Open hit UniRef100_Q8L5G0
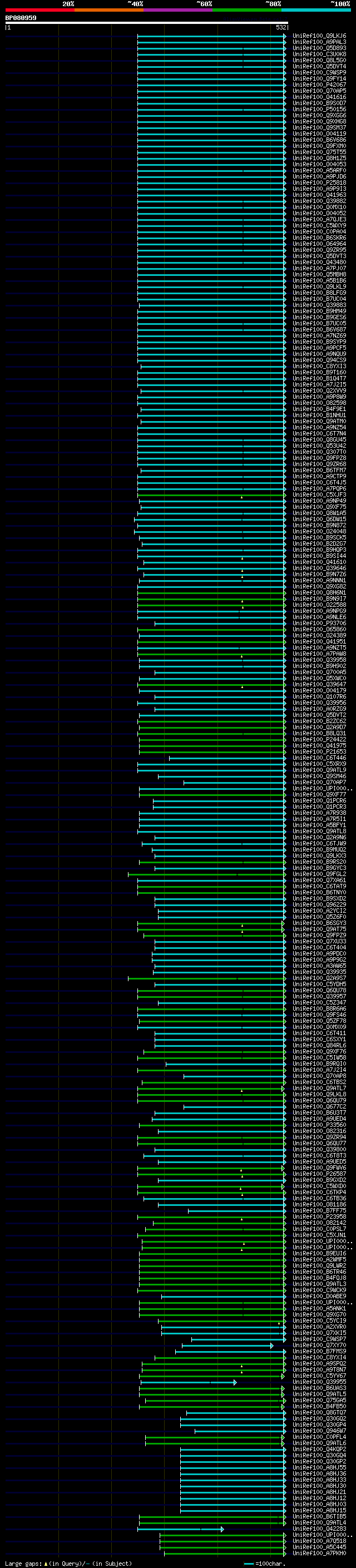Viewport: 356px width, 1568px height. (x=319, y=60)
